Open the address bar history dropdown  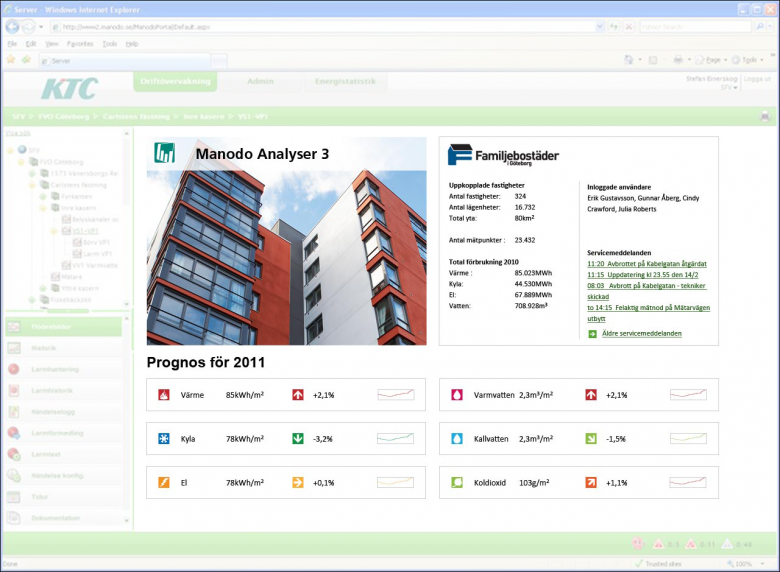point(600,27)
